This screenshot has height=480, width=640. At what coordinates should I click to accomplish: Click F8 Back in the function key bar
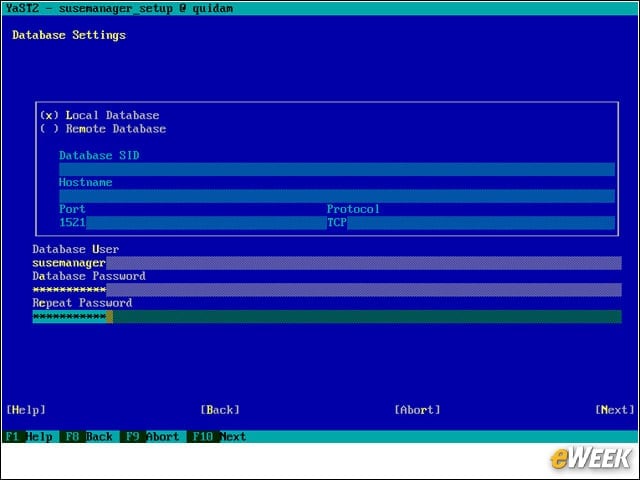click(x=88, y=437)
